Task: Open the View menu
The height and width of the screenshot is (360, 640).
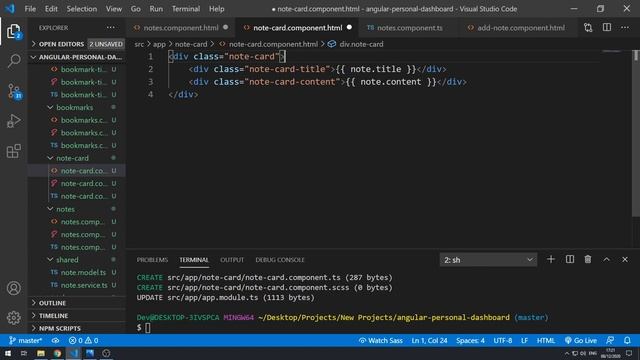Action: point(113,9)
